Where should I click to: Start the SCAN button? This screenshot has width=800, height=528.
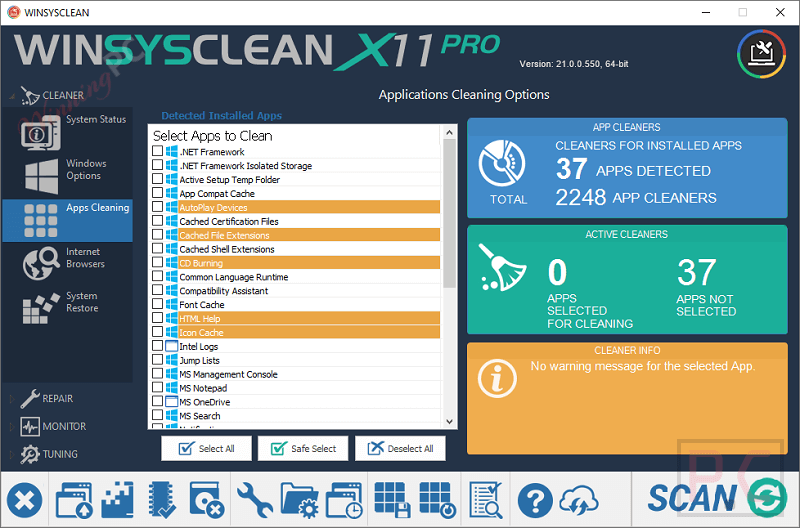(716, 498)
